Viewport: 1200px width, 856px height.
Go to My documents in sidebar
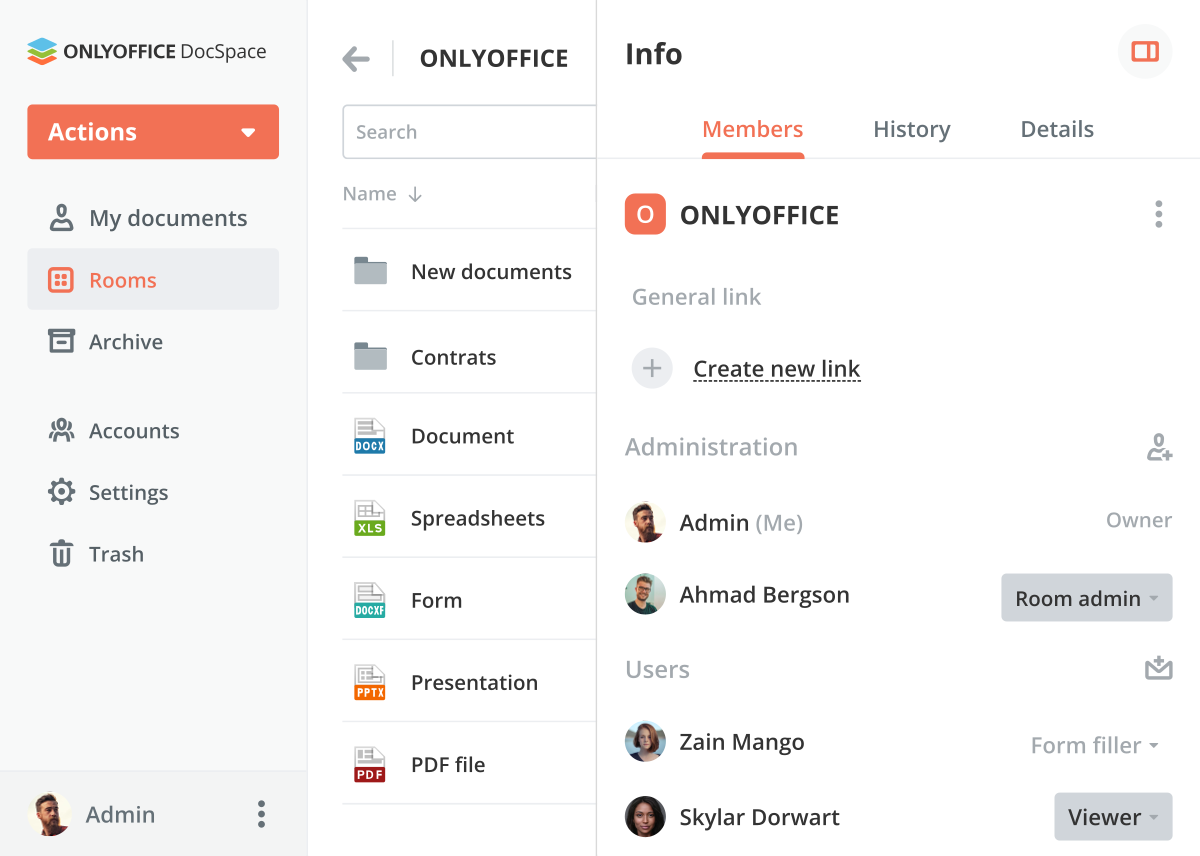167,218
